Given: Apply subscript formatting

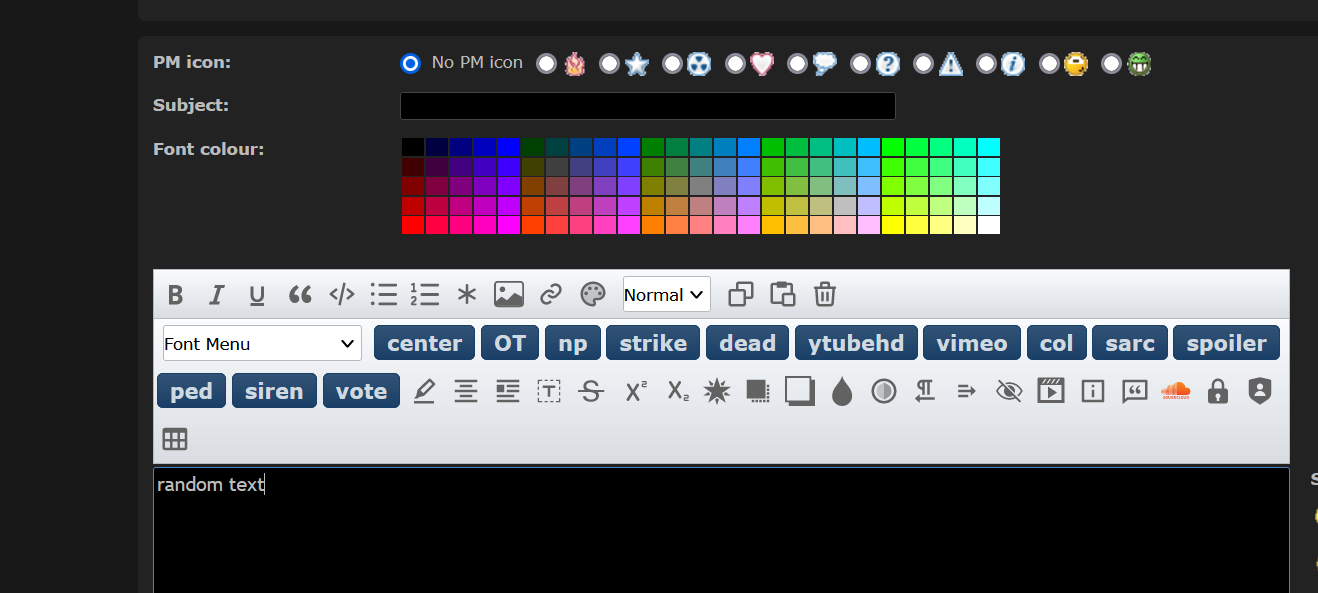Looking at the screenshot, I should [x=678, y=391].
